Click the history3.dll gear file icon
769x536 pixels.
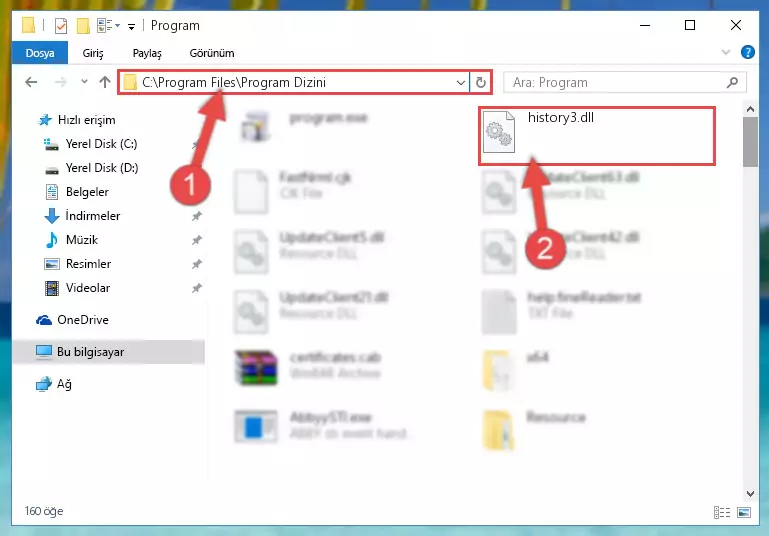pos(499,132)
